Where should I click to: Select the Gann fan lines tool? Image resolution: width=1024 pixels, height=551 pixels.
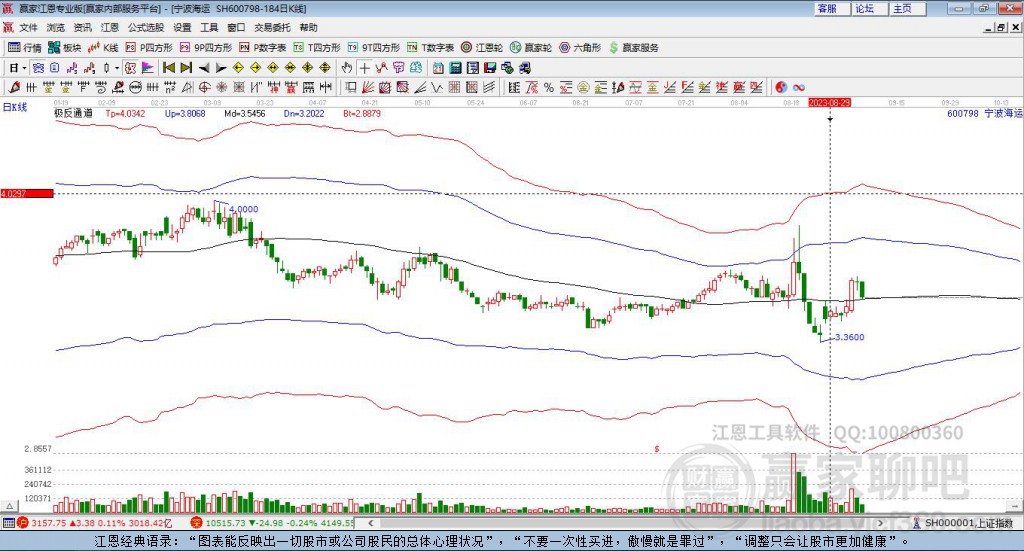coord(368,87)
